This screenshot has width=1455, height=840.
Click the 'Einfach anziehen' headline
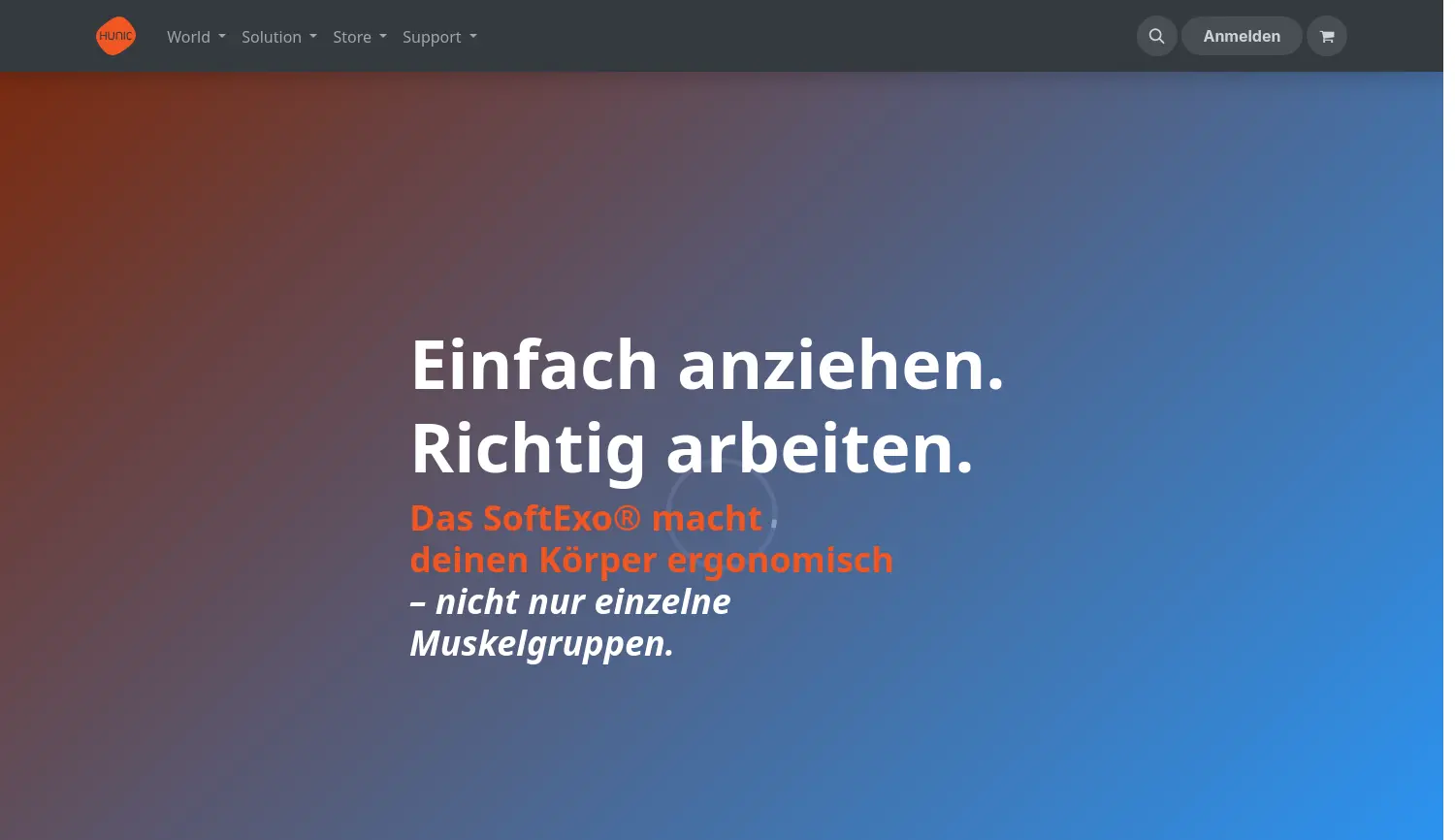[707, 366]
